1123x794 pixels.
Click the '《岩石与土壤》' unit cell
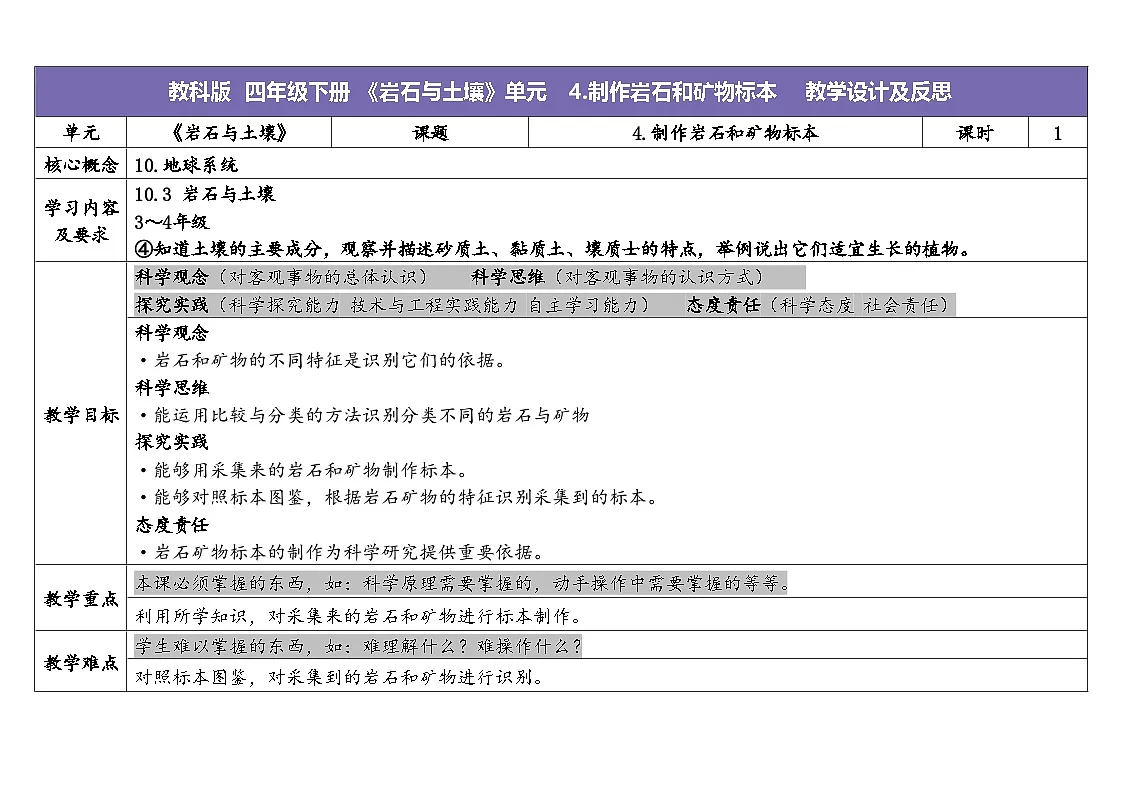(229, 132)
